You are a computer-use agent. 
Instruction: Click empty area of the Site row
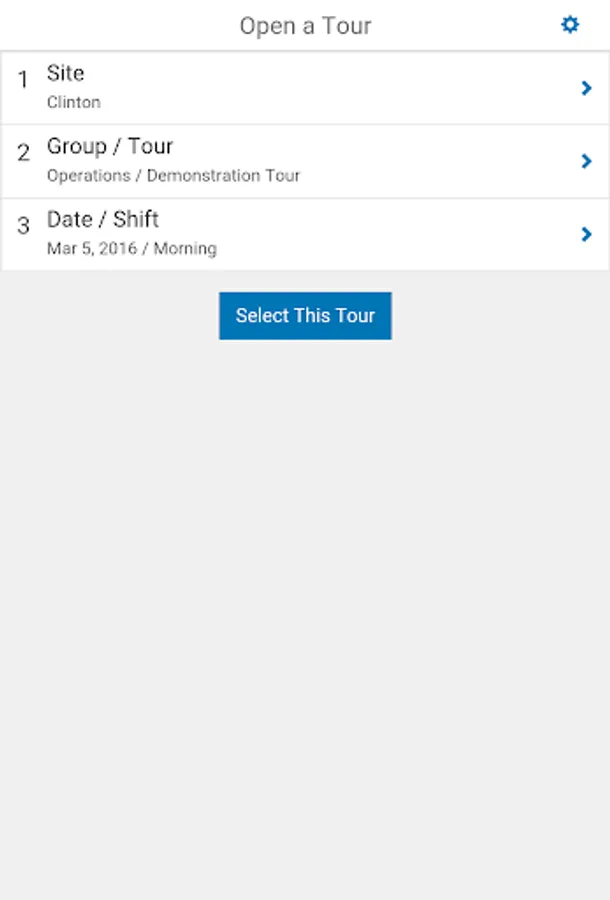[x=350, y=88]
